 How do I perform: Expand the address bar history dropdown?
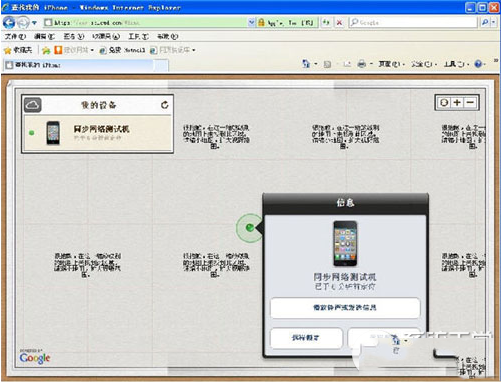pyautogui.click(x=252, y=22)
